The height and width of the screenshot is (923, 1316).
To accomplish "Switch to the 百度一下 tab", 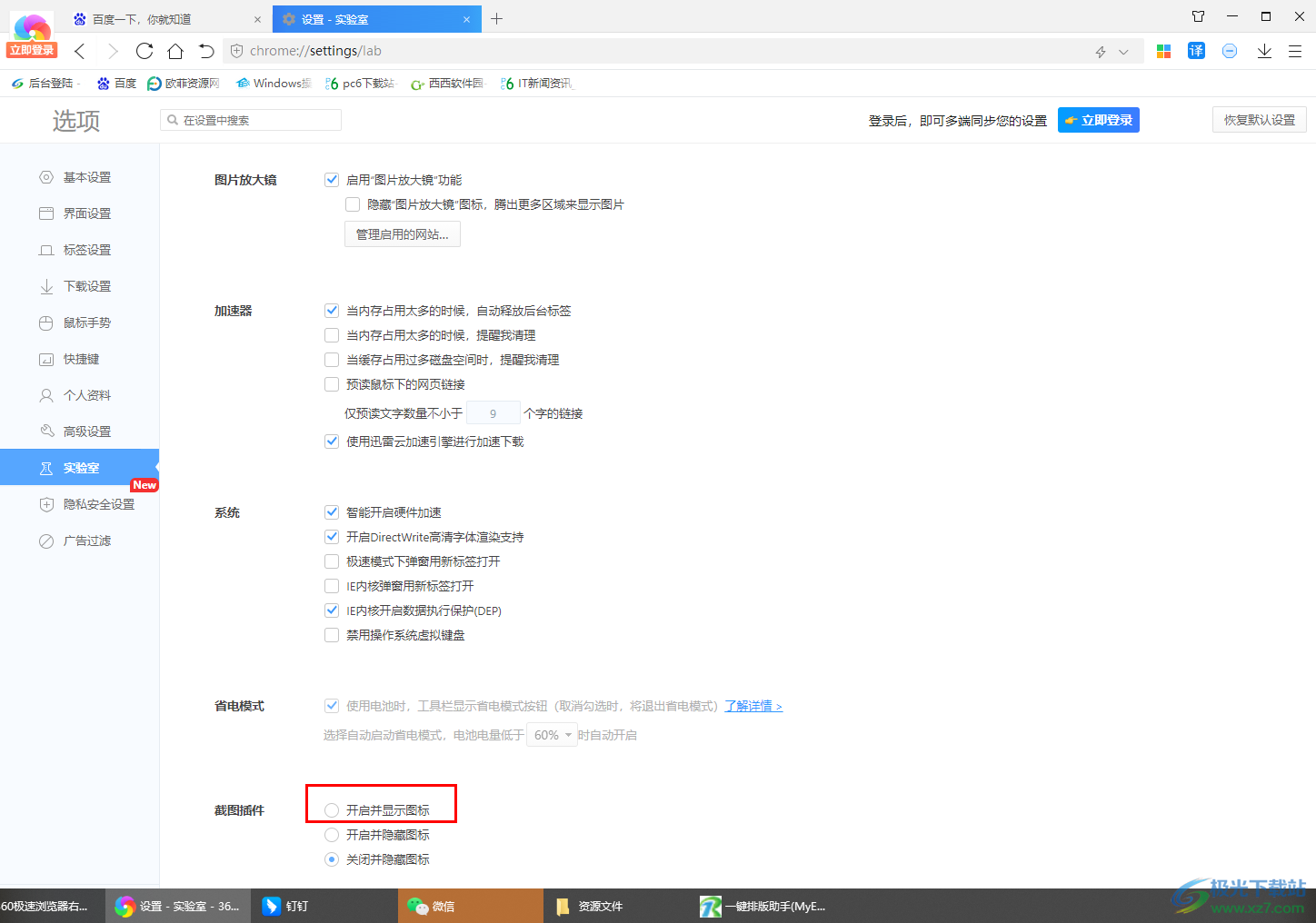I will click(x=168, y=19).
